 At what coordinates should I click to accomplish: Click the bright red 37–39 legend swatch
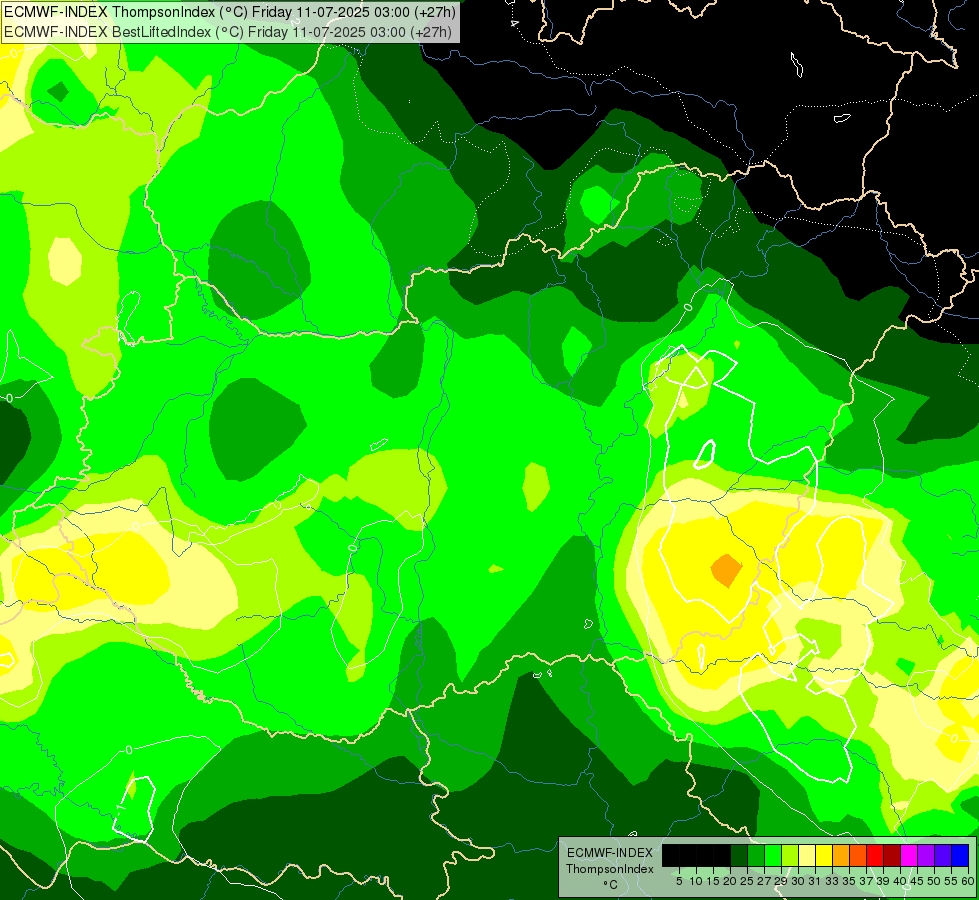[x=875, y=855]
